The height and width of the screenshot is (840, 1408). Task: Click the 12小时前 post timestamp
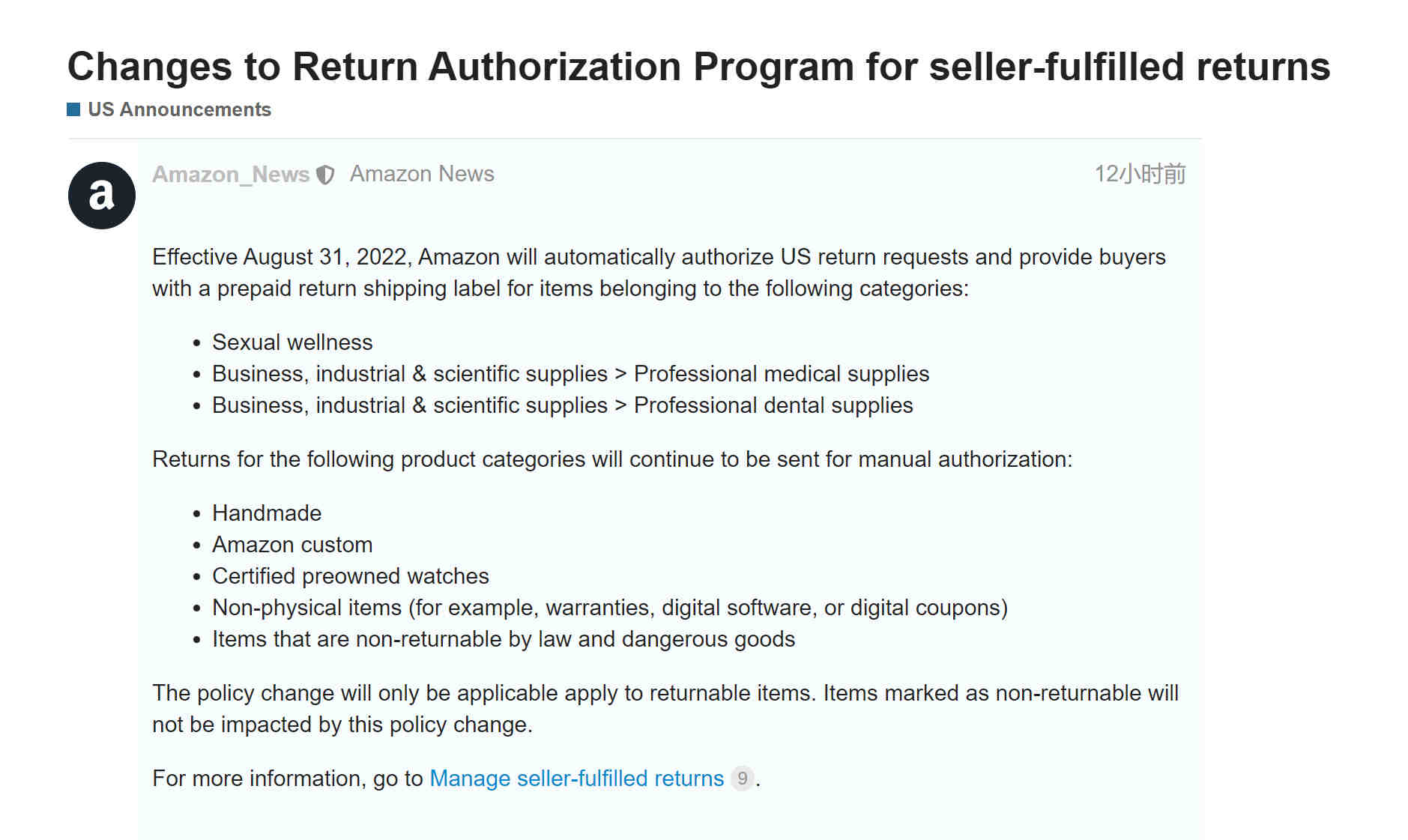(x=1140, y=174)
